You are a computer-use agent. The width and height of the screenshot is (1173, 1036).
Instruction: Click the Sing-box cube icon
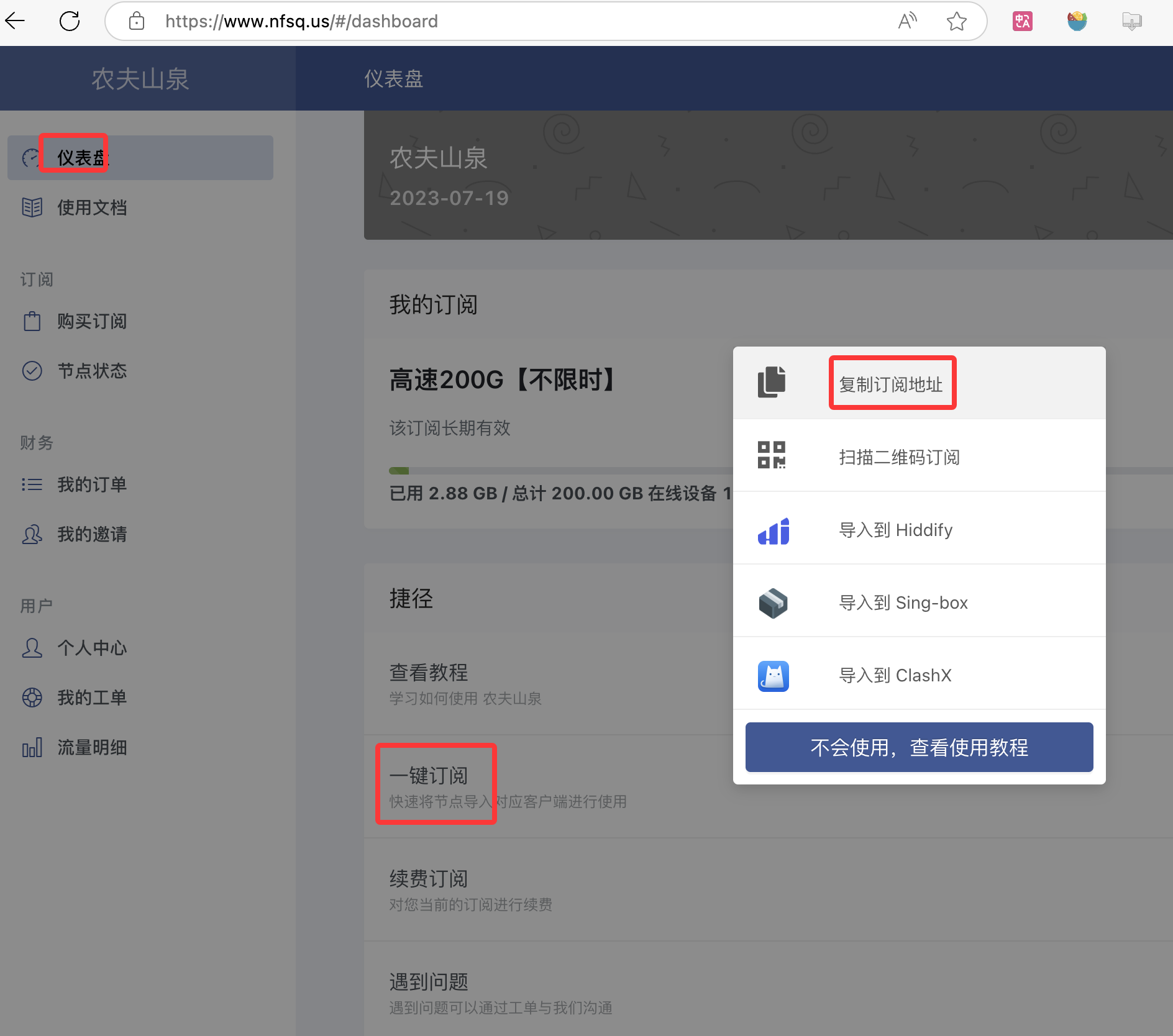click(x=773, y=603)
